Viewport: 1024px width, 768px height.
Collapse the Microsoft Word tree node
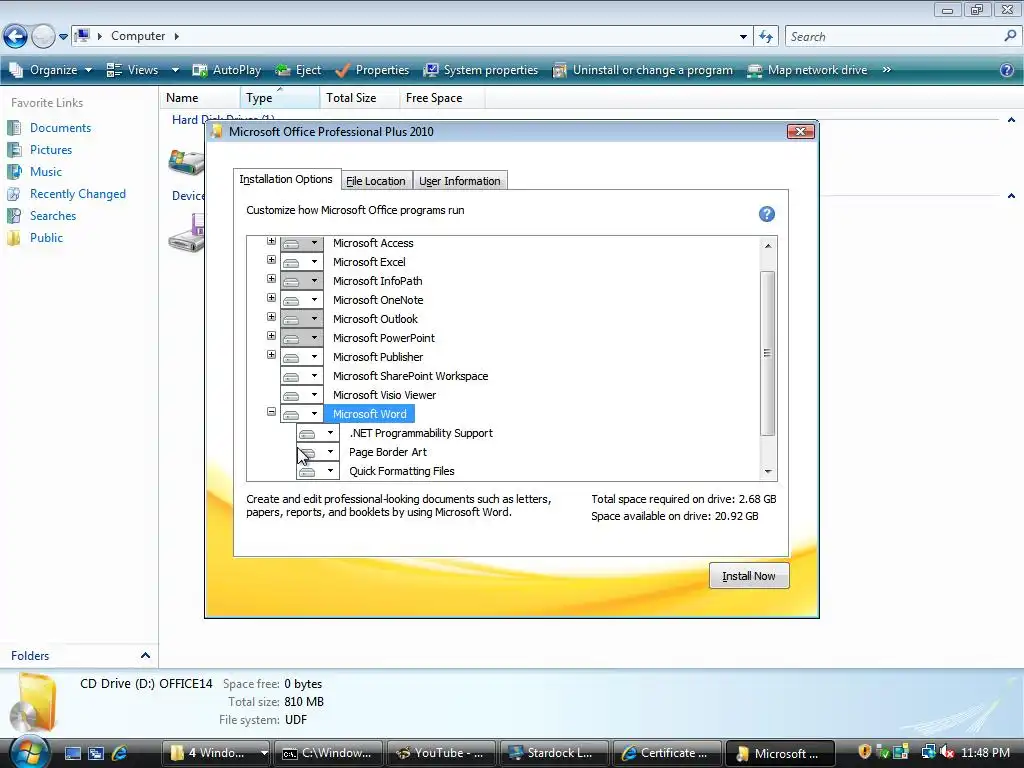[271, 412]
